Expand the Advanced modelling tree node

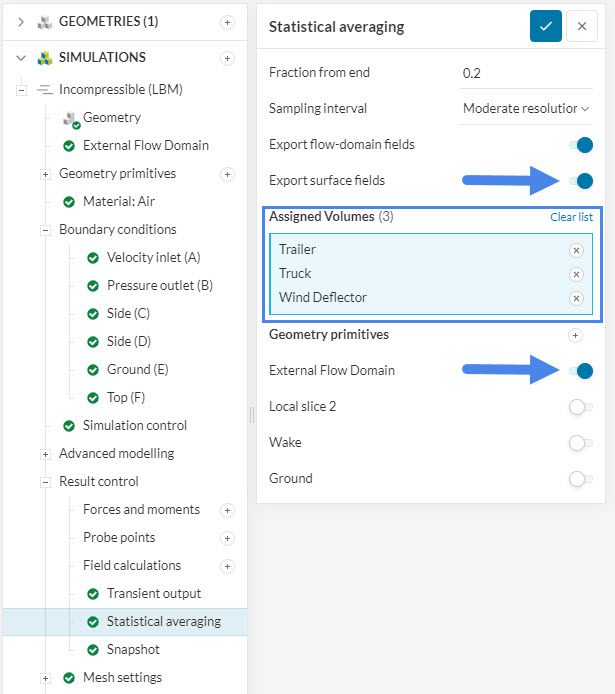(45, 454)
